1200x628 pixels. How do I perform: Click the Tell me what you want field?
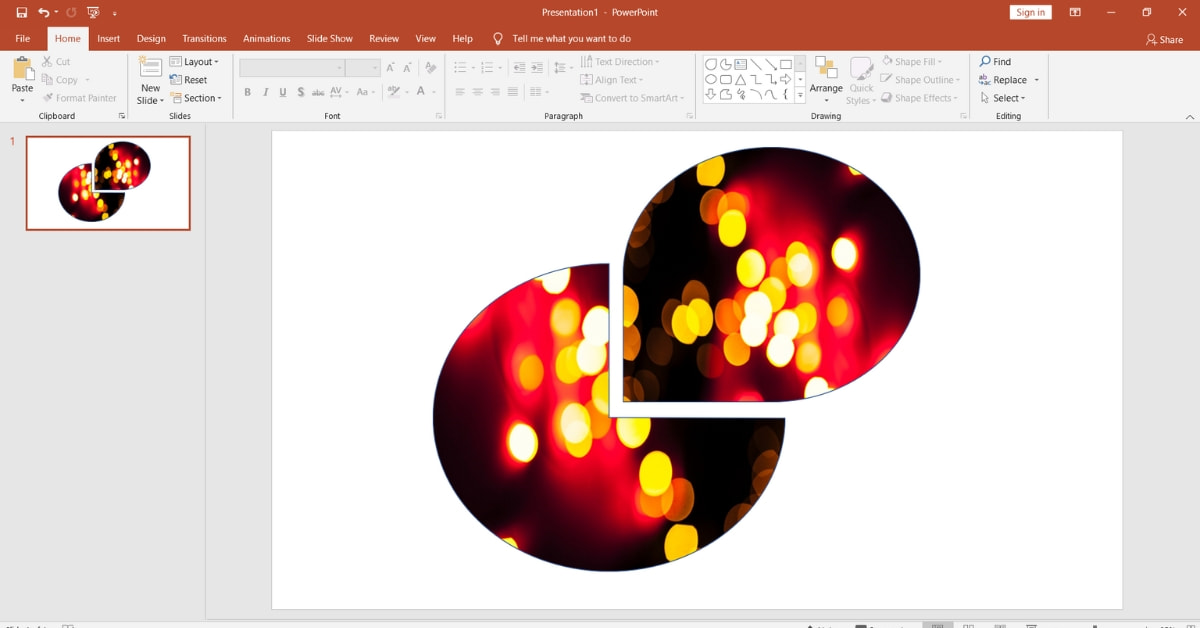point(571,38)
